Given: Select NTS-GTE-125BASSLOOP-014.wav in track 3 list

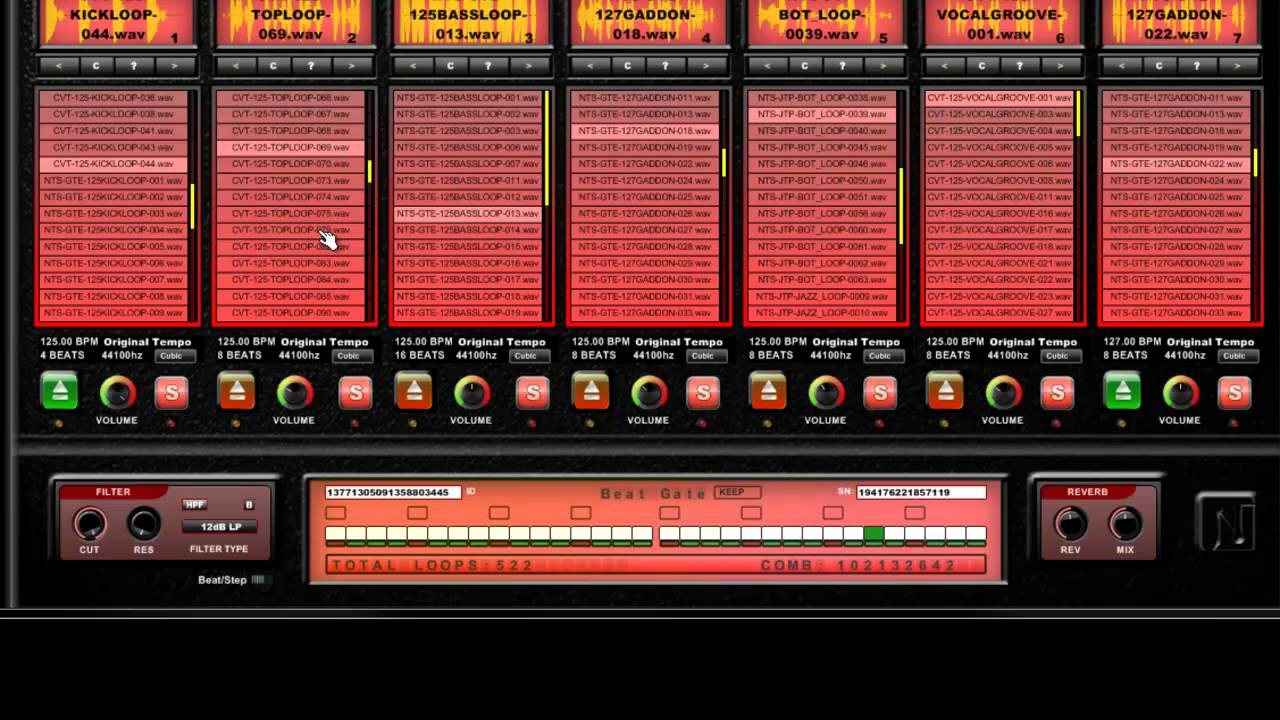Looking at the screenshot, I should pyautogui.click(x=468, y=230).
